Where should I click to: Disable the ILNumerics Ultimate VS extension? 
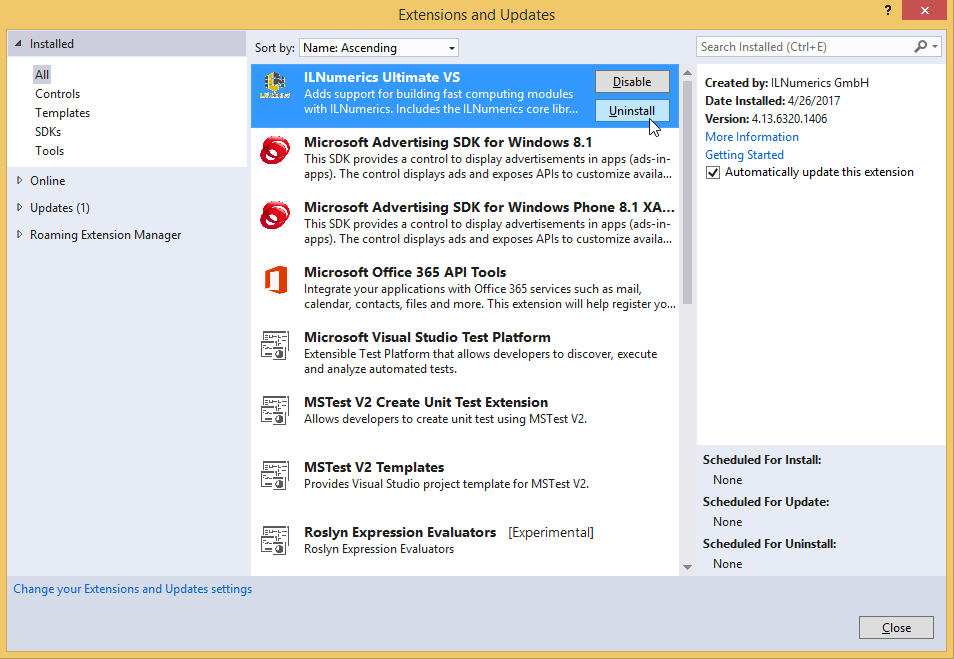click(632, 82)
